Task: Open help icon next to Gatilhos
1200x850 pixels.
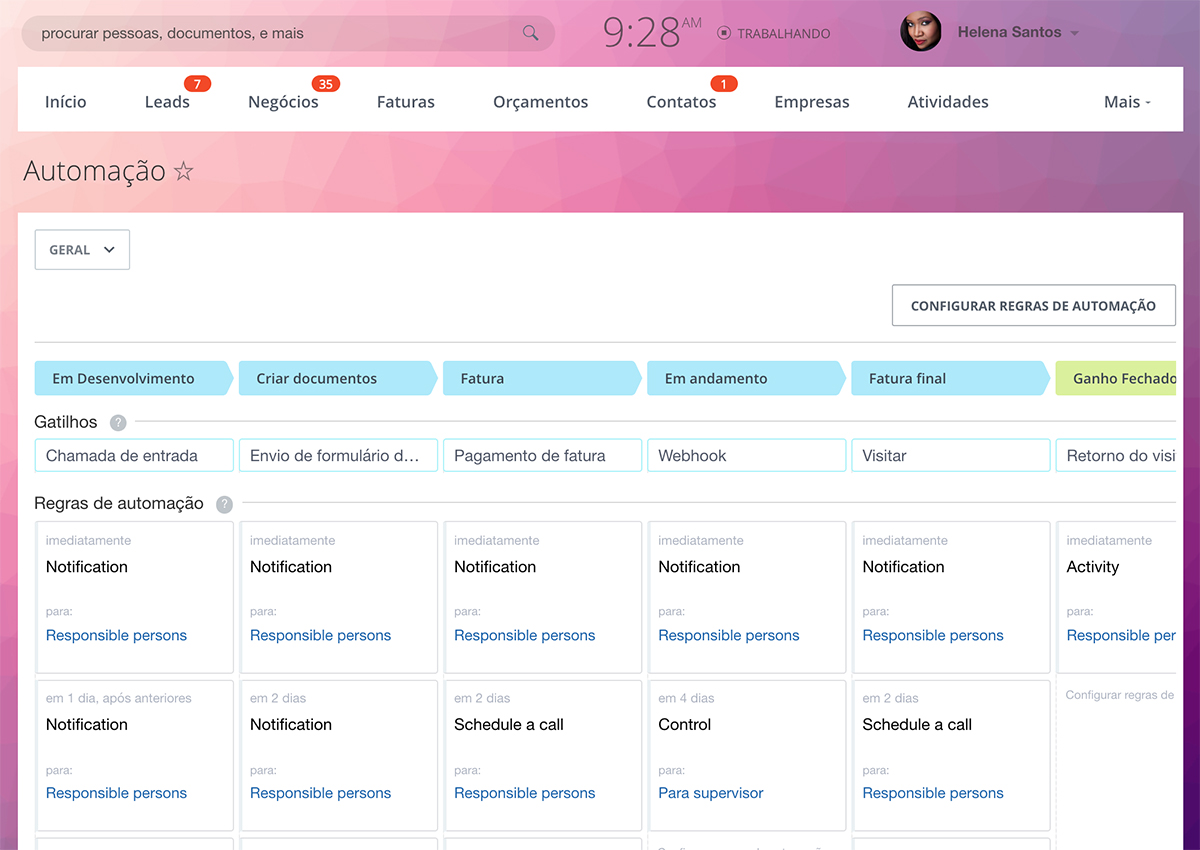Action: (x=118, y=423)
